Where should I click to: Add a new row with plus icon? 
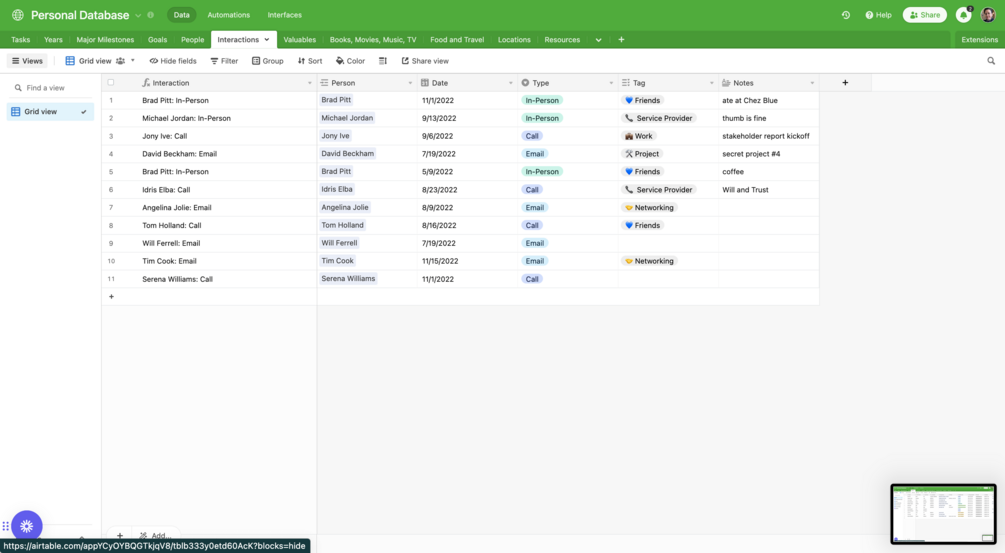[112, 297]
